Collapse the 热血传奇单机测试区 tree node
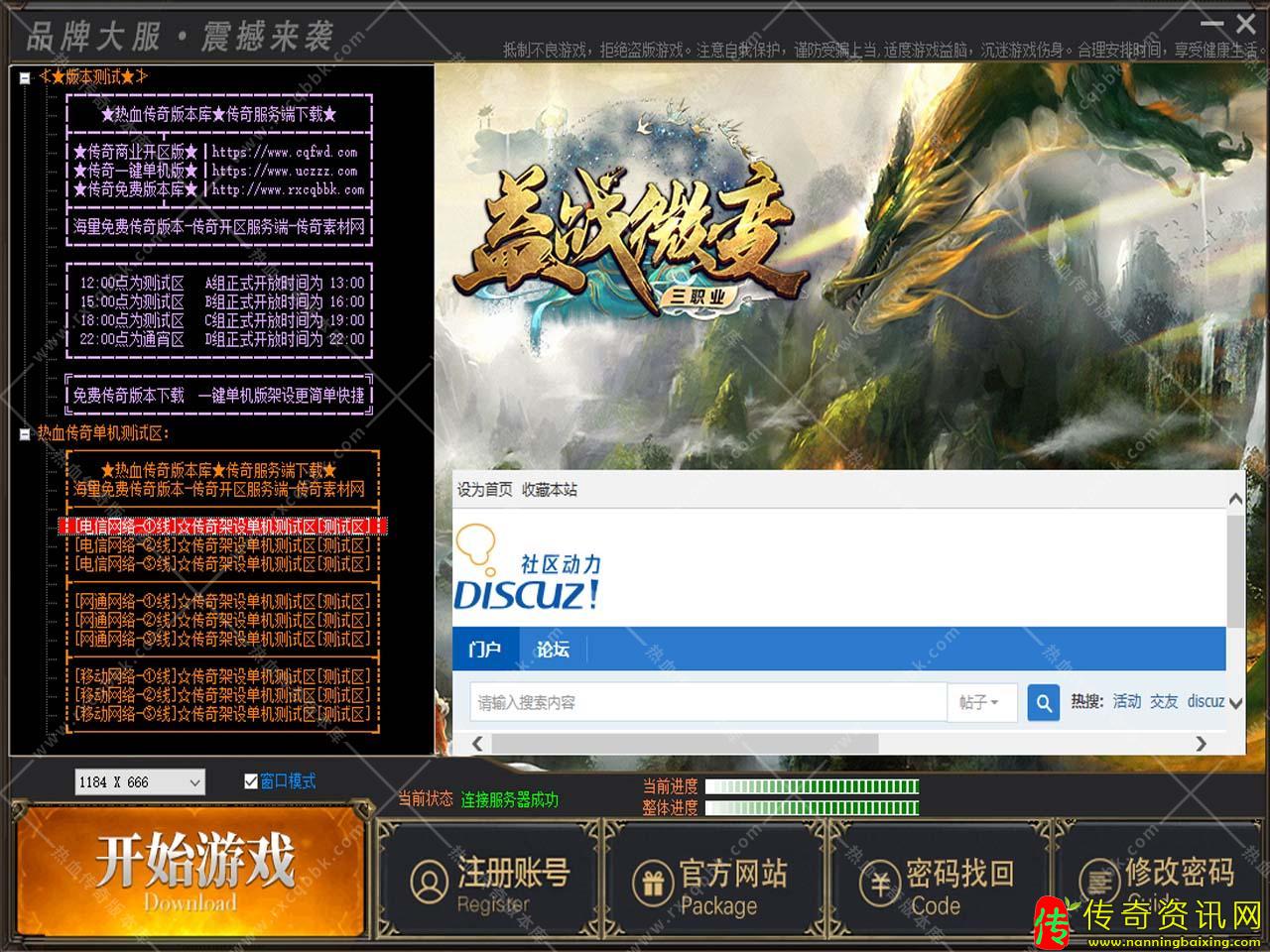1270x952 pixels. tap(25, 433)
